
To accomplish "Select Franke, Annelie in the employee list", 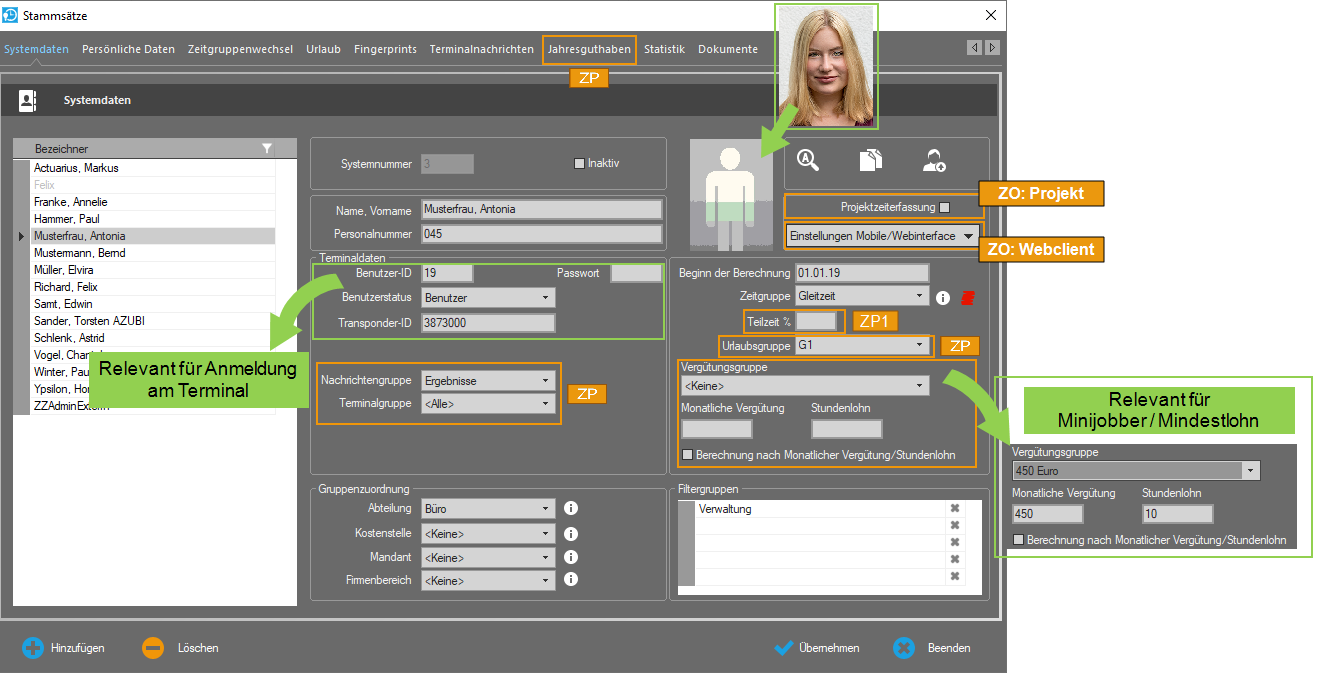I will pos(70,202).
